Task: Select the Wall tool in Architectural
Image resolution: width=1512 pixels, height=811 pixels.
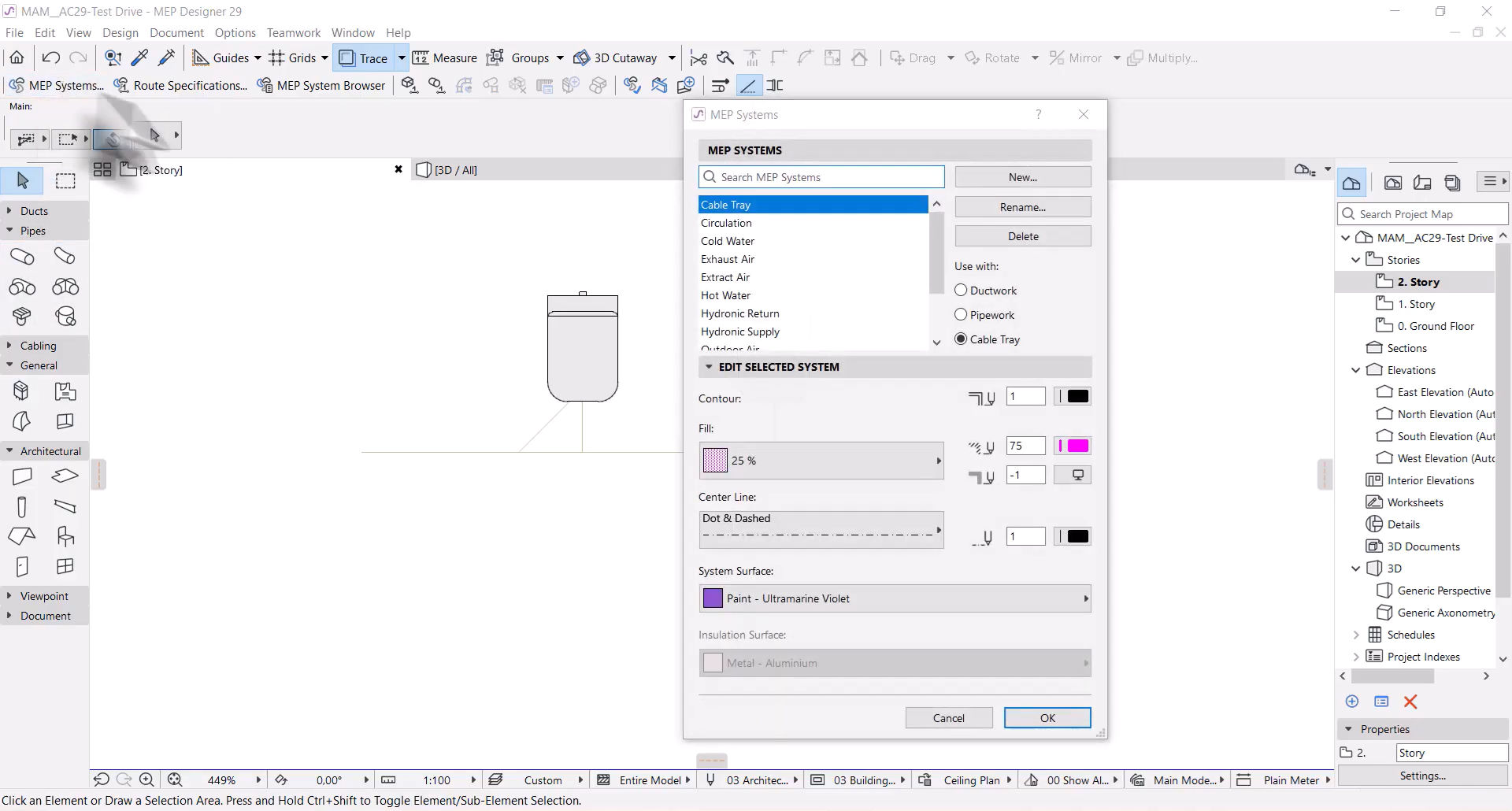Action: [22, 476]
